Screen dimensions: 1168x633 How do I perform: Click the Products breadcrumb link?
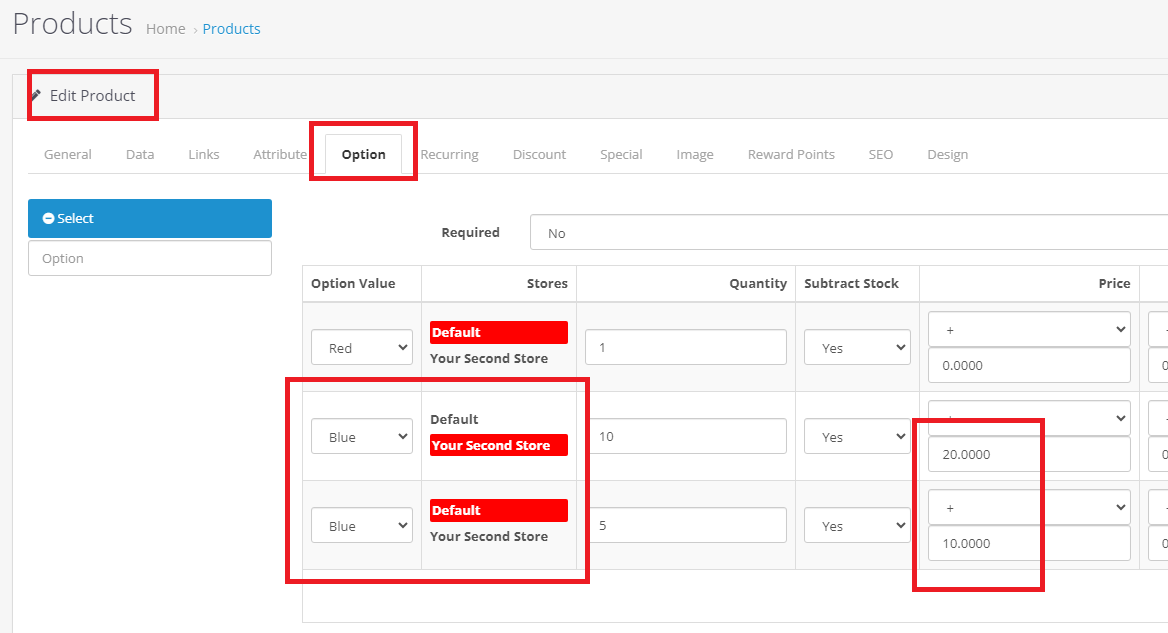coord(231,29)
